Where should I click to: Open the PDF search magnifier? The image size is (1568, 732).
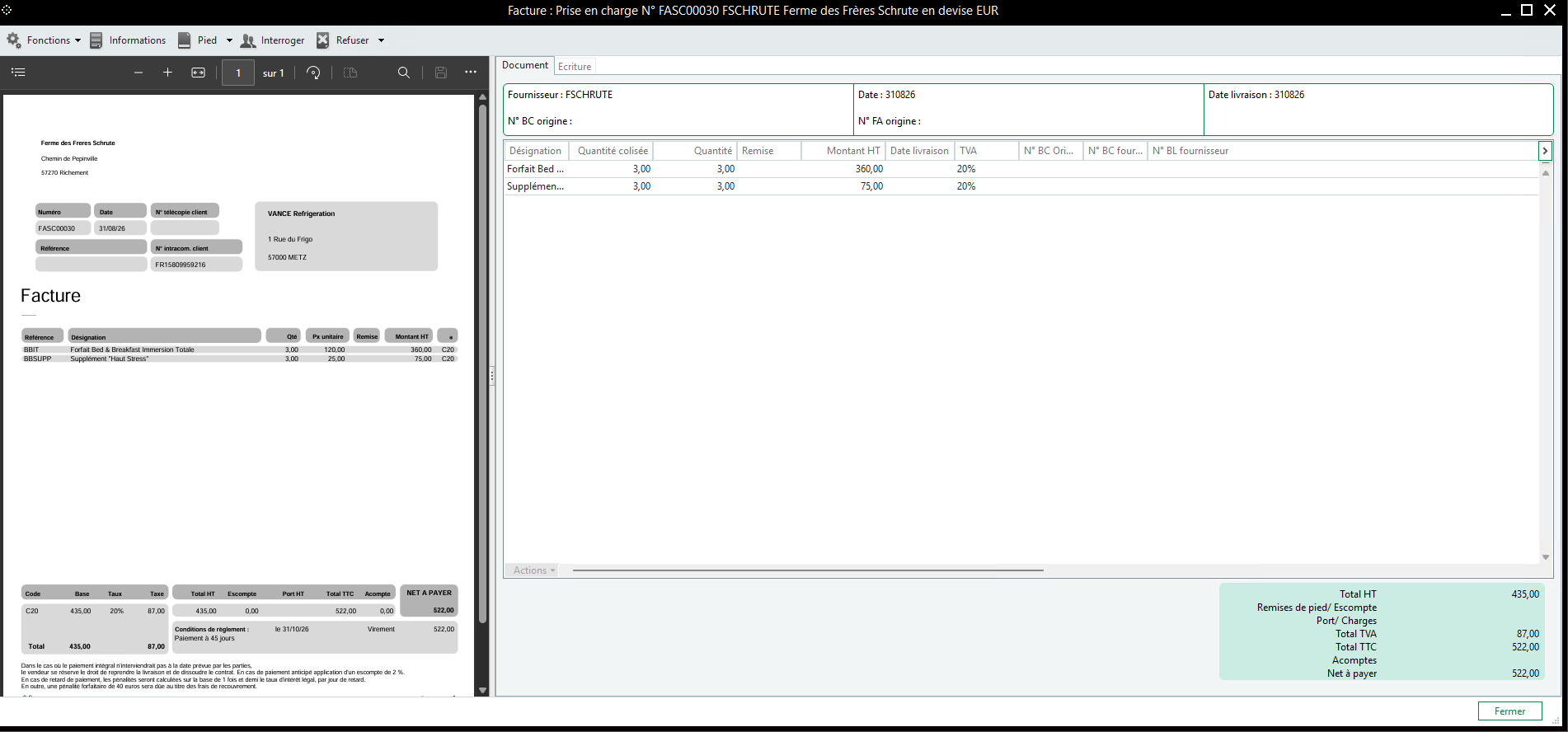pos(404,73)
